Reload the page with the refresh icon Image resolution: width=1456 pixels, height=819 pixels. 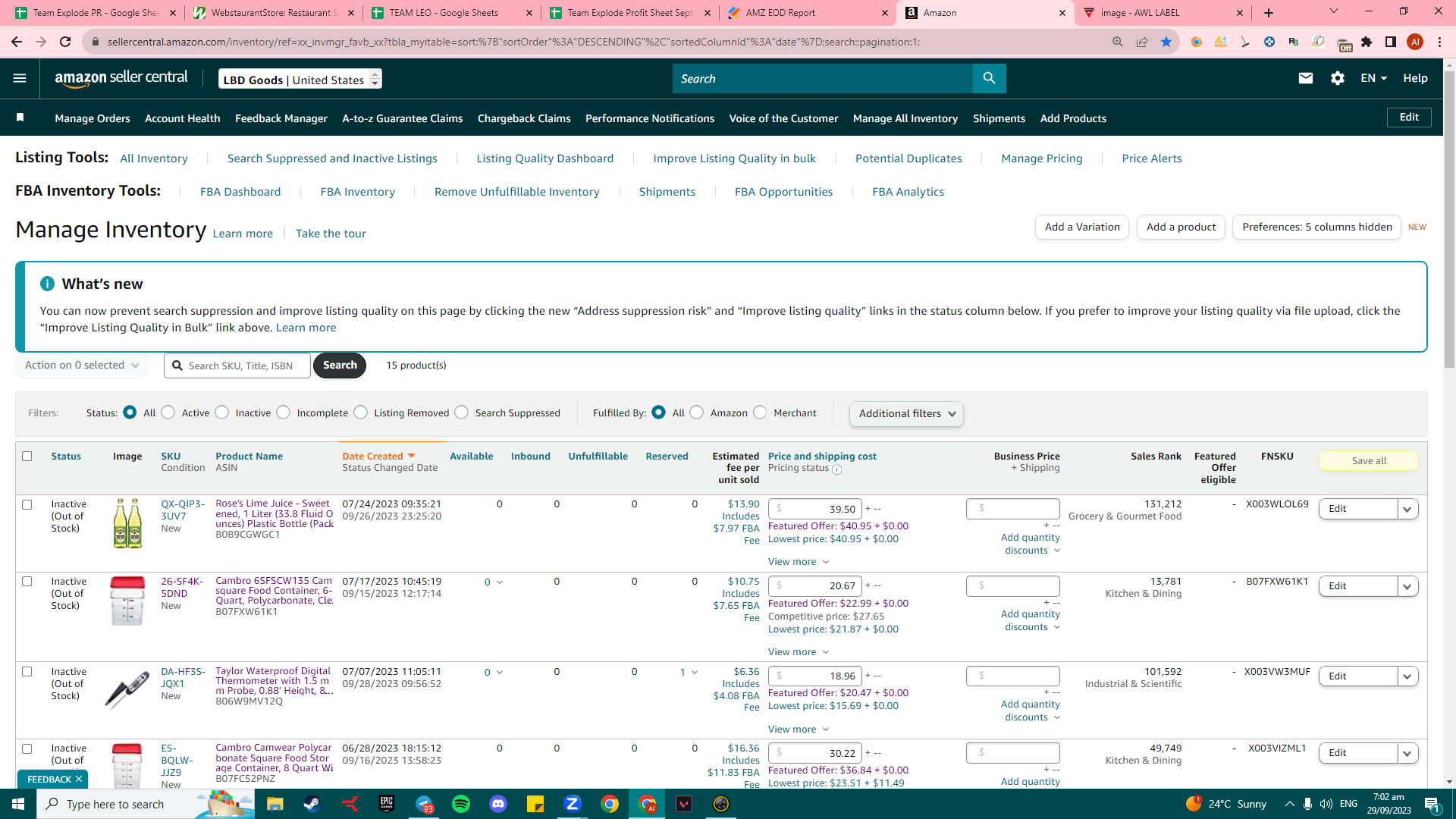pyautogui.click(x=65, y=42)
